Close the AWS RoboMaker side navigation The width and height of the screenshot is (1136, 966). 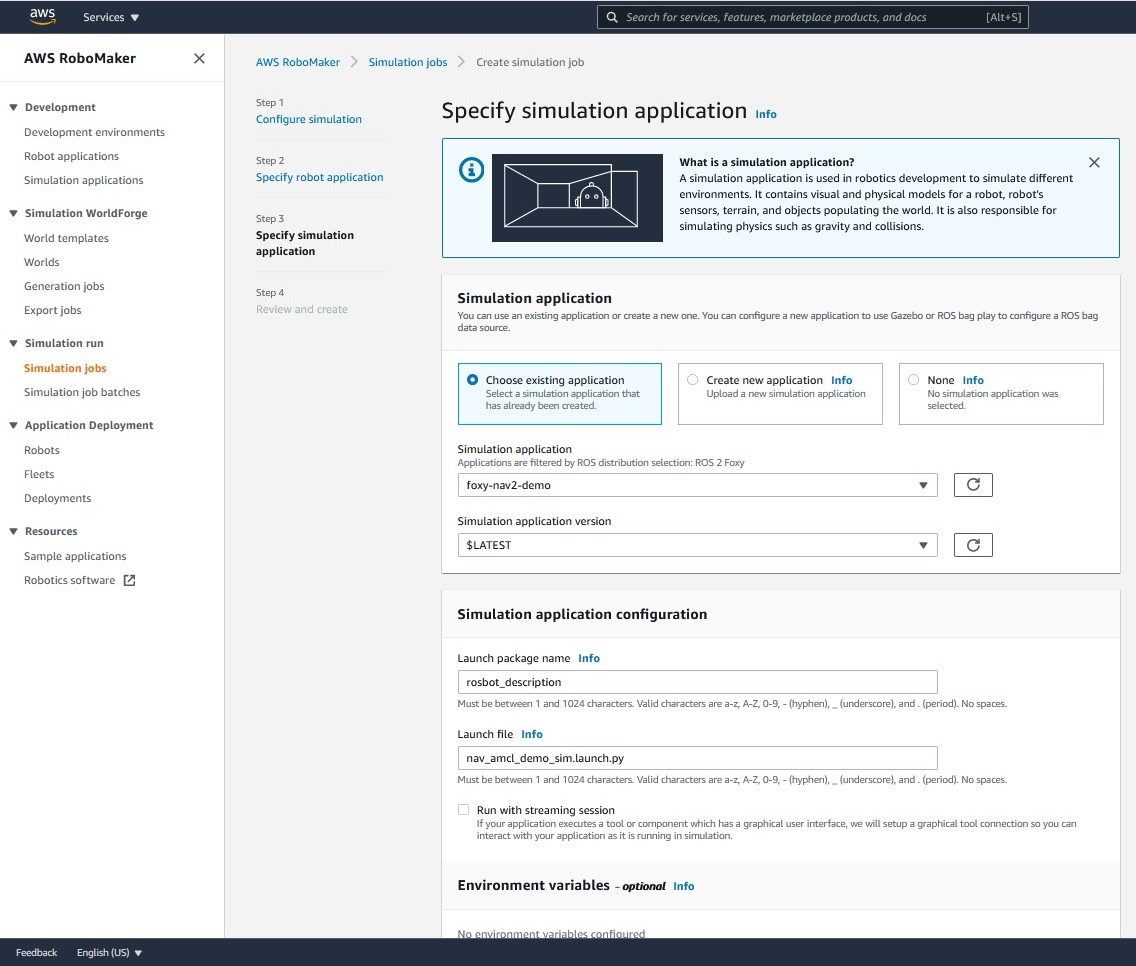199,59
